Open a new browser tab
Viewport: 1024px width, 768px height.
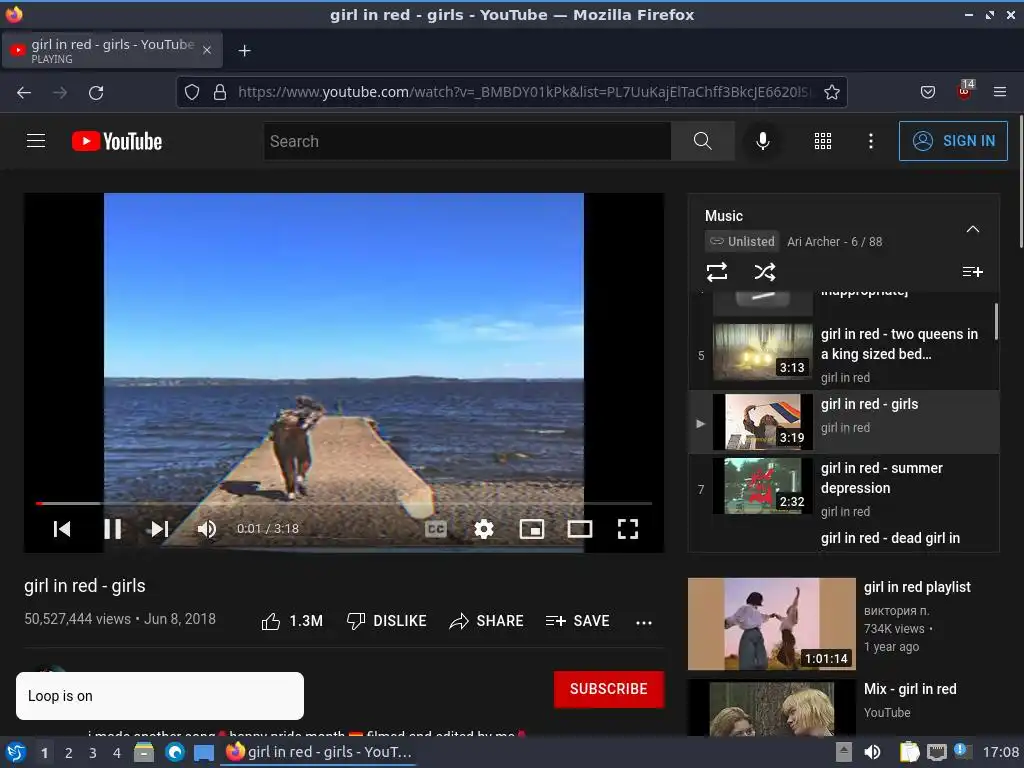coord(244,51)
